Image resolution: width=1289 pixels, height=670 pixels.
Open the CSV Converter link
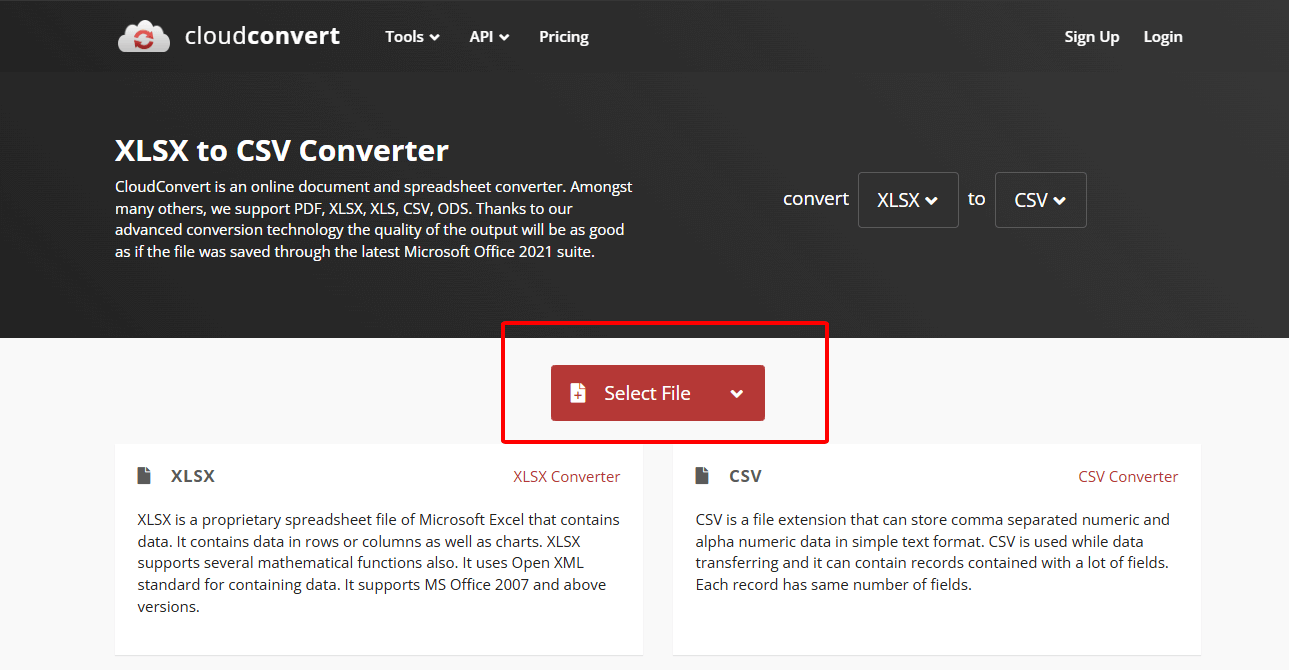point(1128,477)
